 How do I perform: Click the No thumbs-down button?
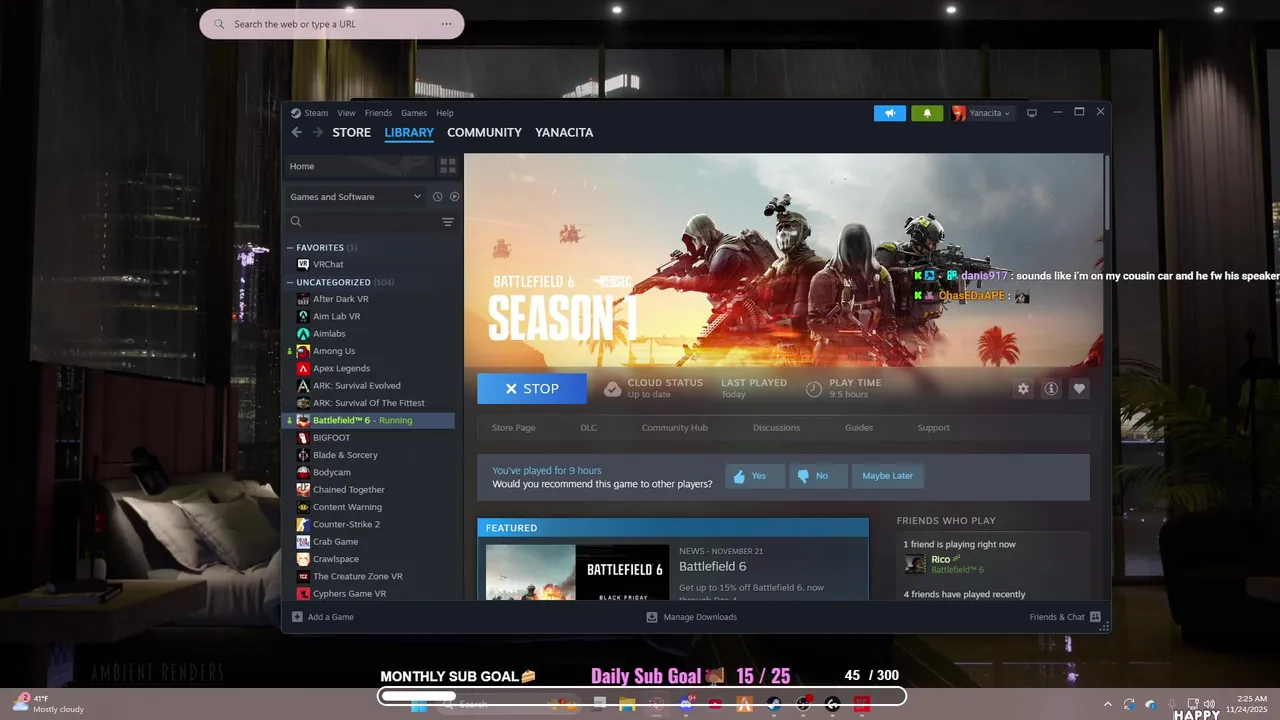pyautogui.click(x=818, y=476)
